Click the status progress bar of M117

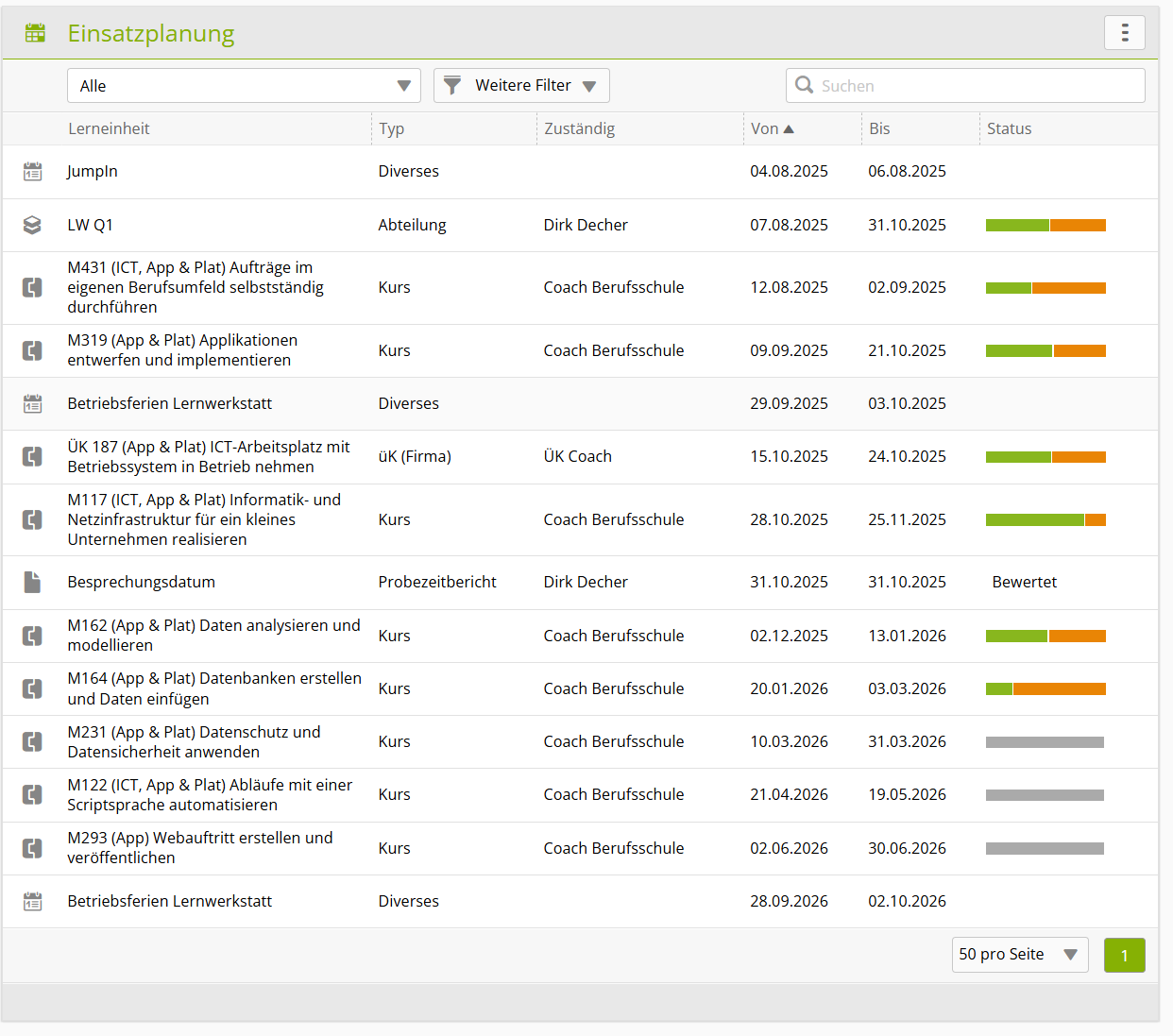point(1045,519)
